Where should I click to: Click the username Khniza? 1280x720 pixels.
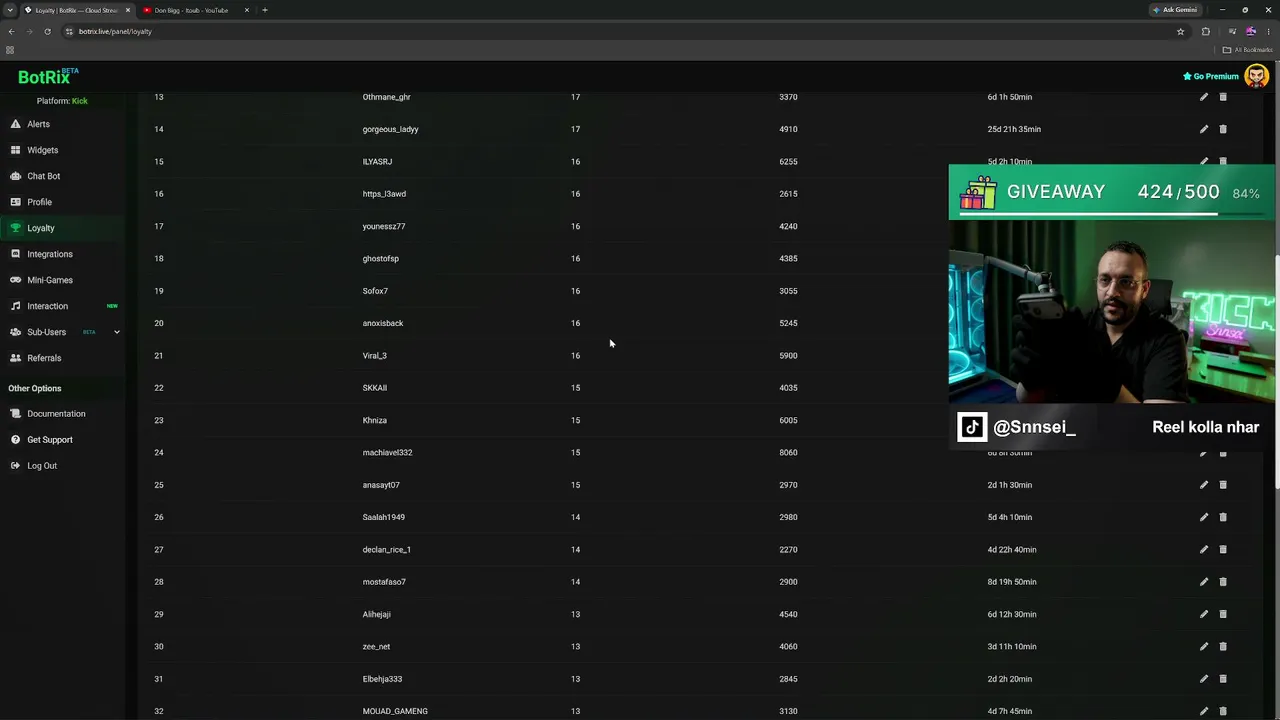374,420
